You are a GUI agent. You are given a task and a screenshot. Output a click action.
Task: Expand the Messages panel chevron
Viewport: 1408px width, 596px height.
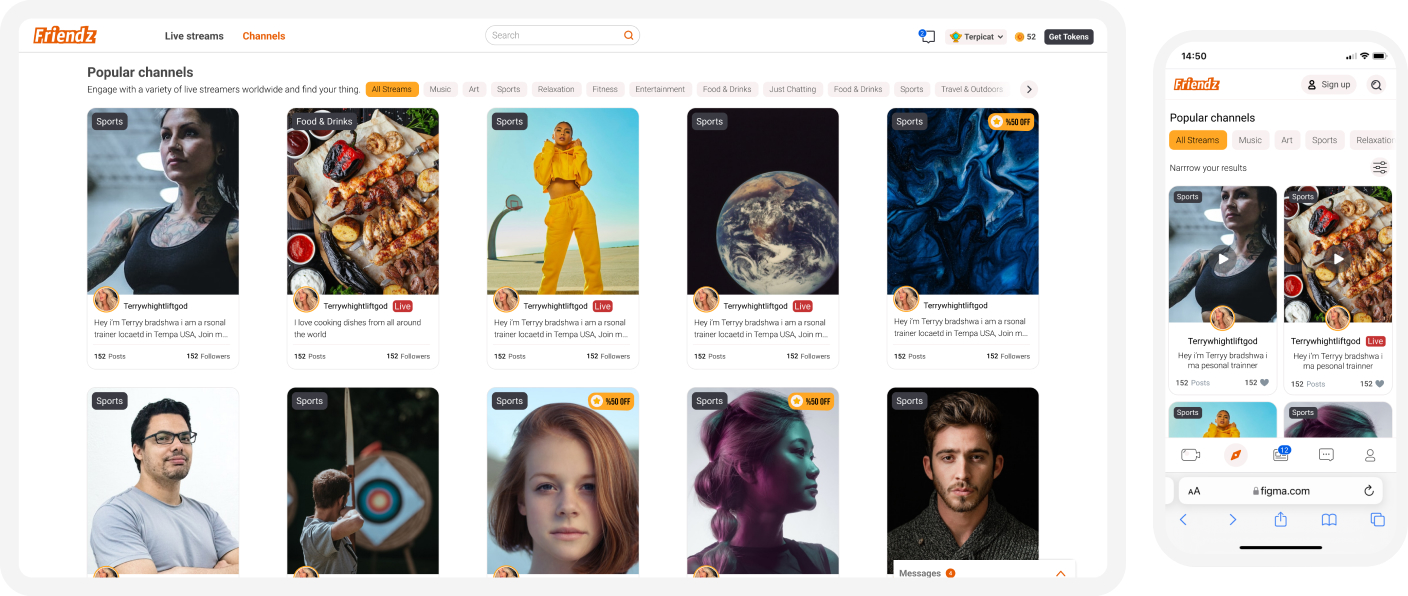1060,574
